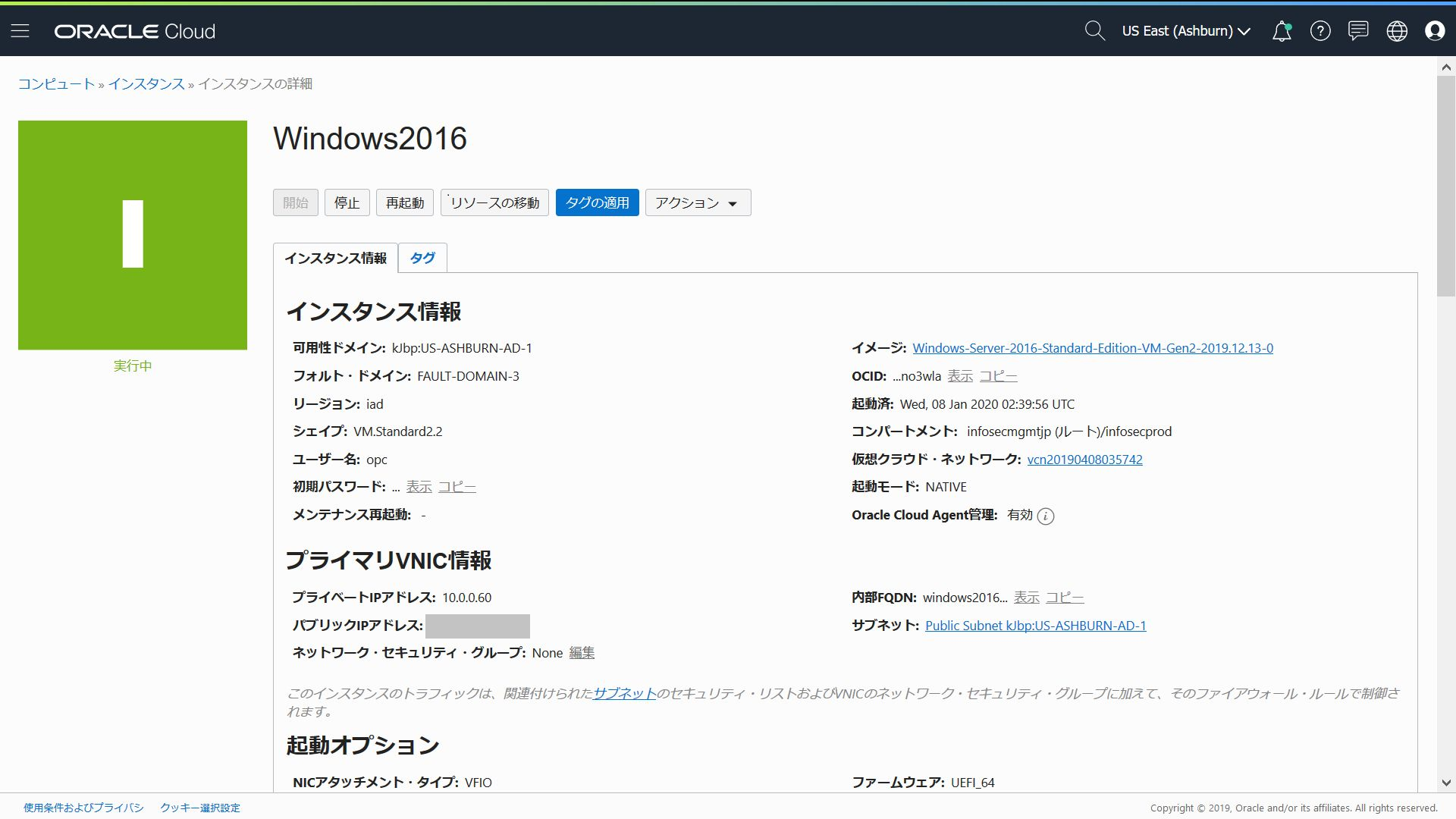1456x819 pixels.
Task: Click the globe language icon
Action: click(1397, 31)
